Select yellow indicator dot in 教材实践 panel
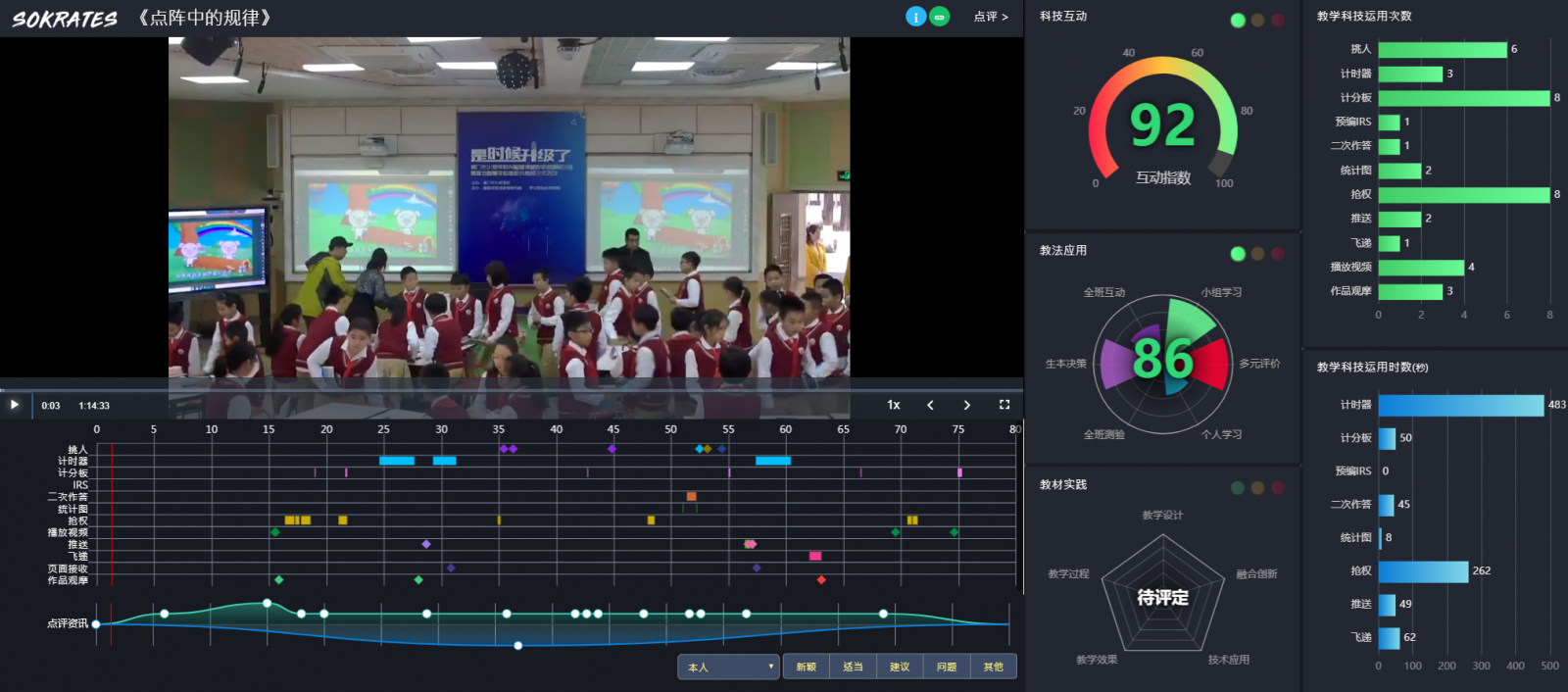 (1257, 488)
